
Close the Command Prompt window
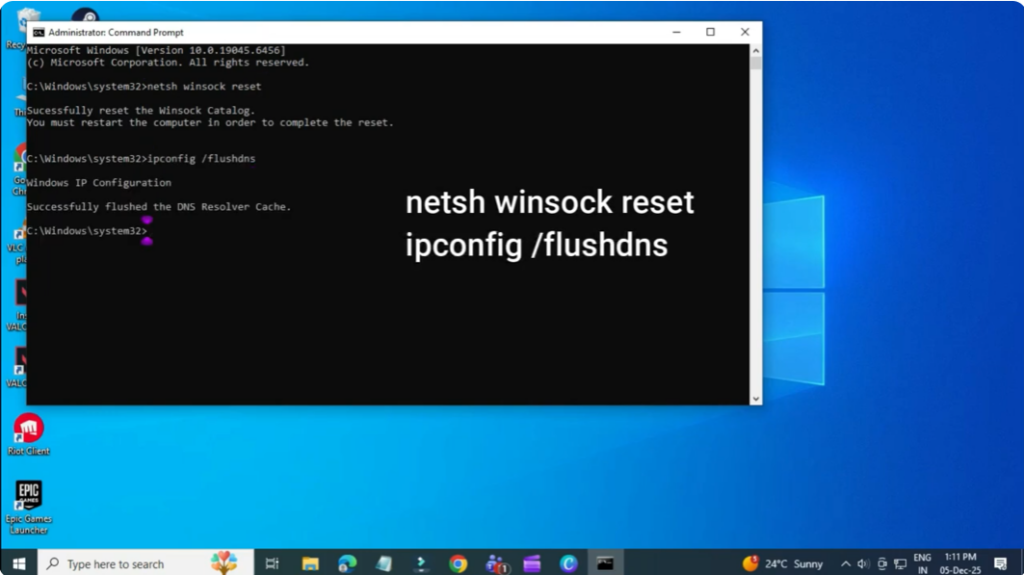(744, 32)
